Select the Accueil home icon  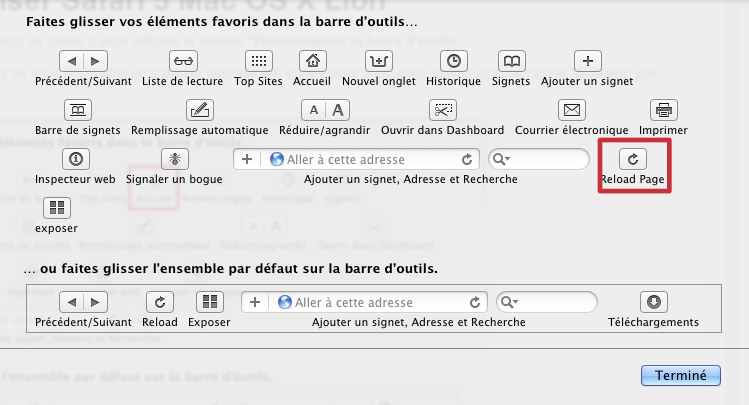tap(312, 61)
